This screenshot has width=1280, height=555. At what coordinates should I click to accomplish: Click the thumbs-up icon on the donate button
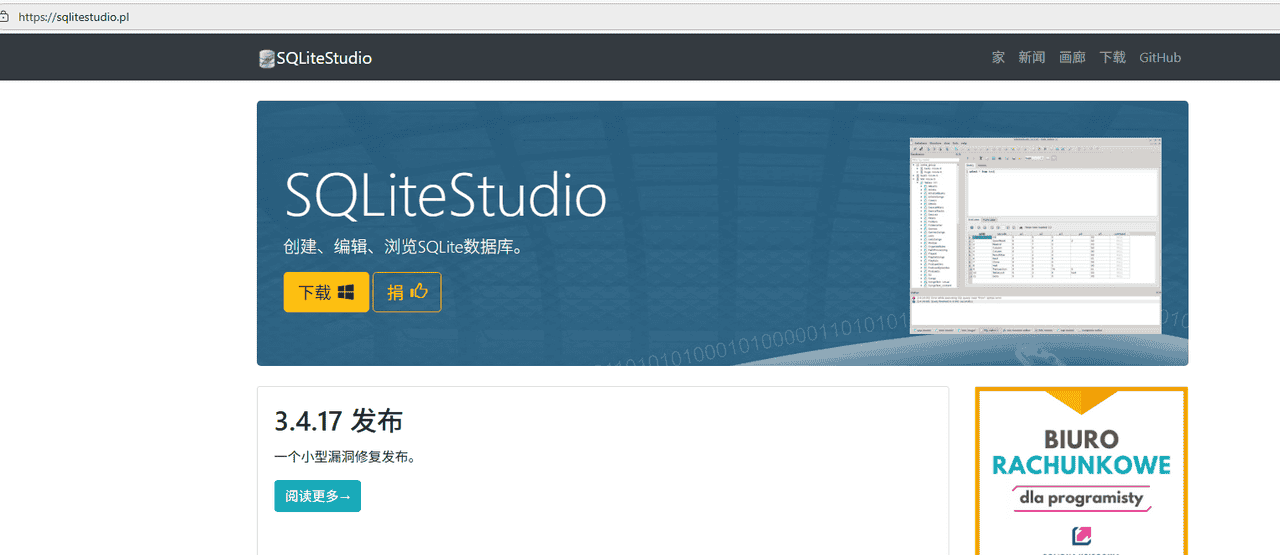click(419, 292)
